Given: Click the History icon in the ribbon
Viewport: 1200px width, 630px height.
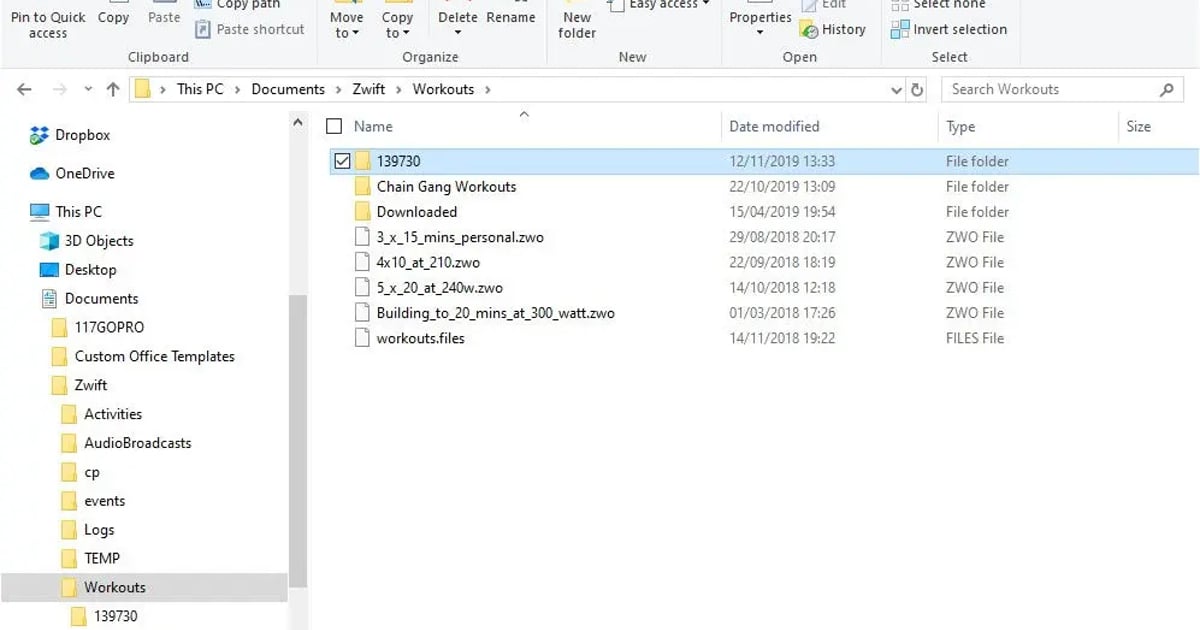Looking at the screenshot, I should [x=809, y=30].
